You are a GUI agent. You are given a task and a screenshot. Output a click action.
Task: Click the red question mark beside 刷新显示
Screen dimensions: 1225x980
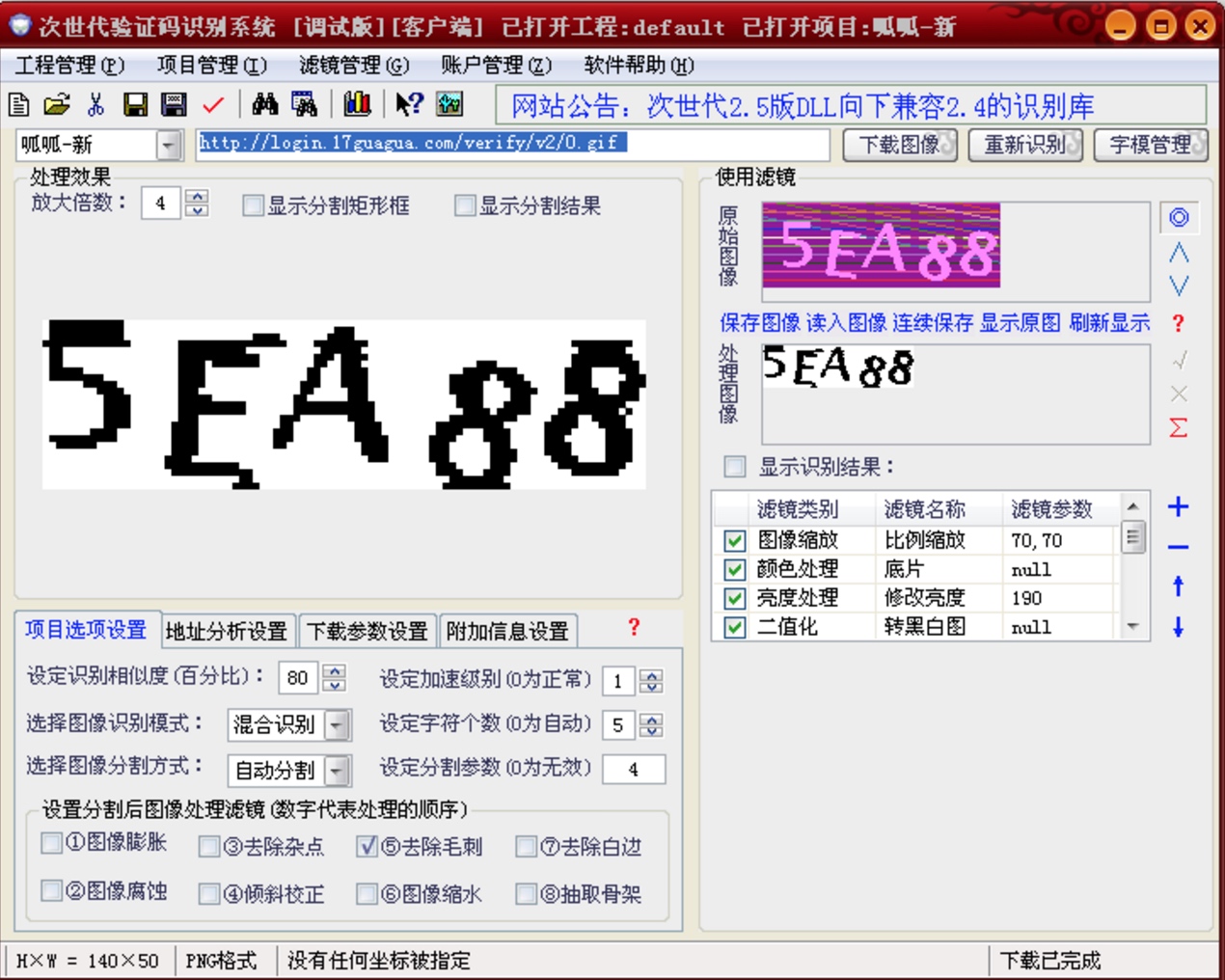1178,323
